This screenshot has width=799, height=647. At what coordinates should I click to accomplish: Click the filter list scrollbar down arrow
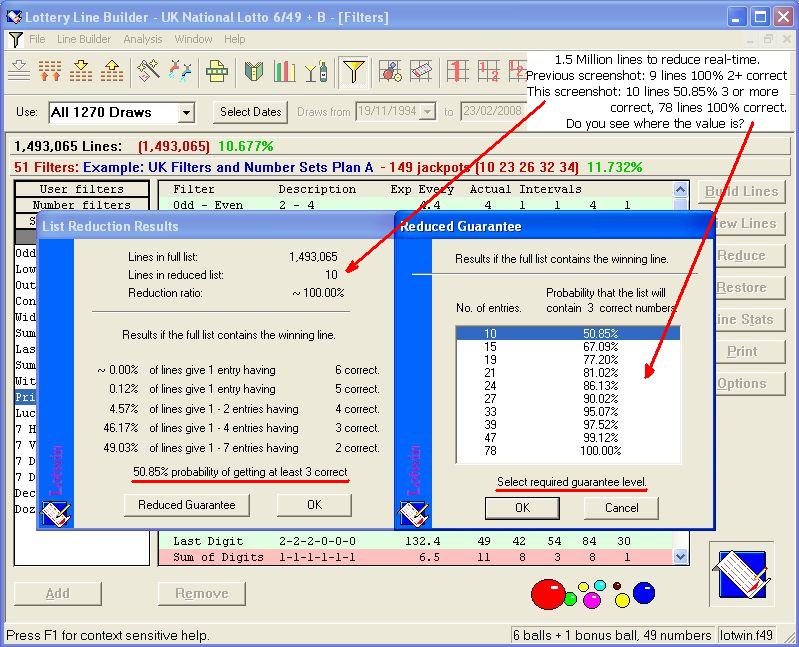pos(681,556)
